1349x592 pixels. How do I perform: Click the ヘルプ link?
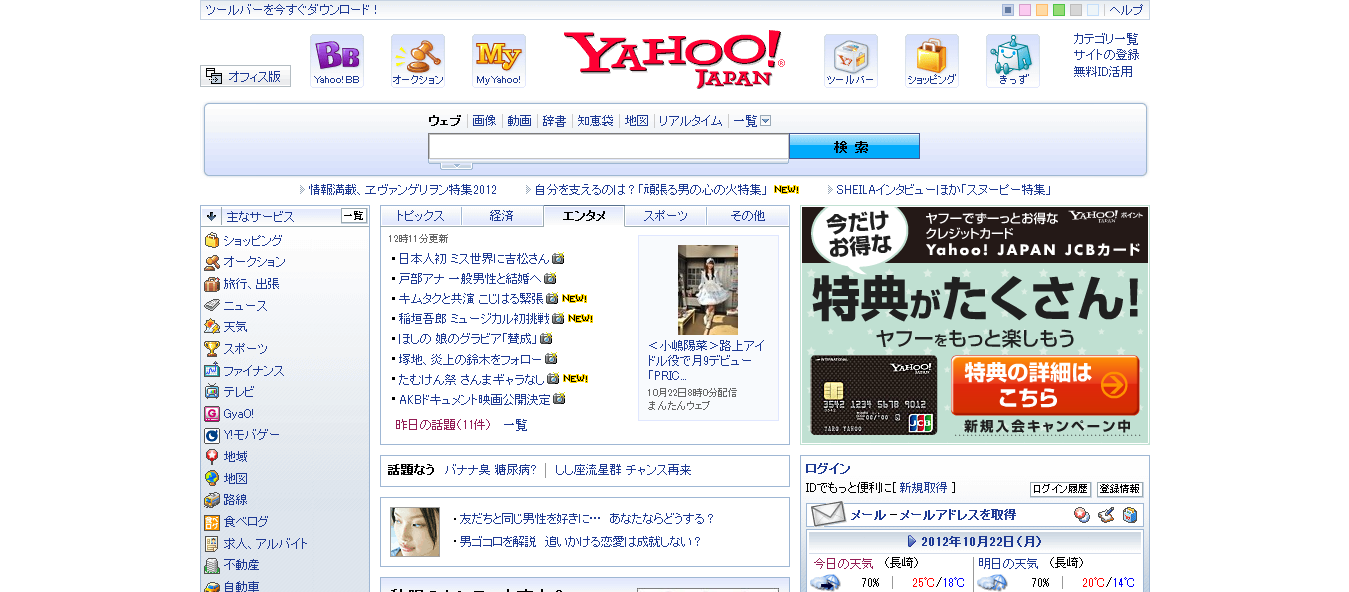point(1126,10)
